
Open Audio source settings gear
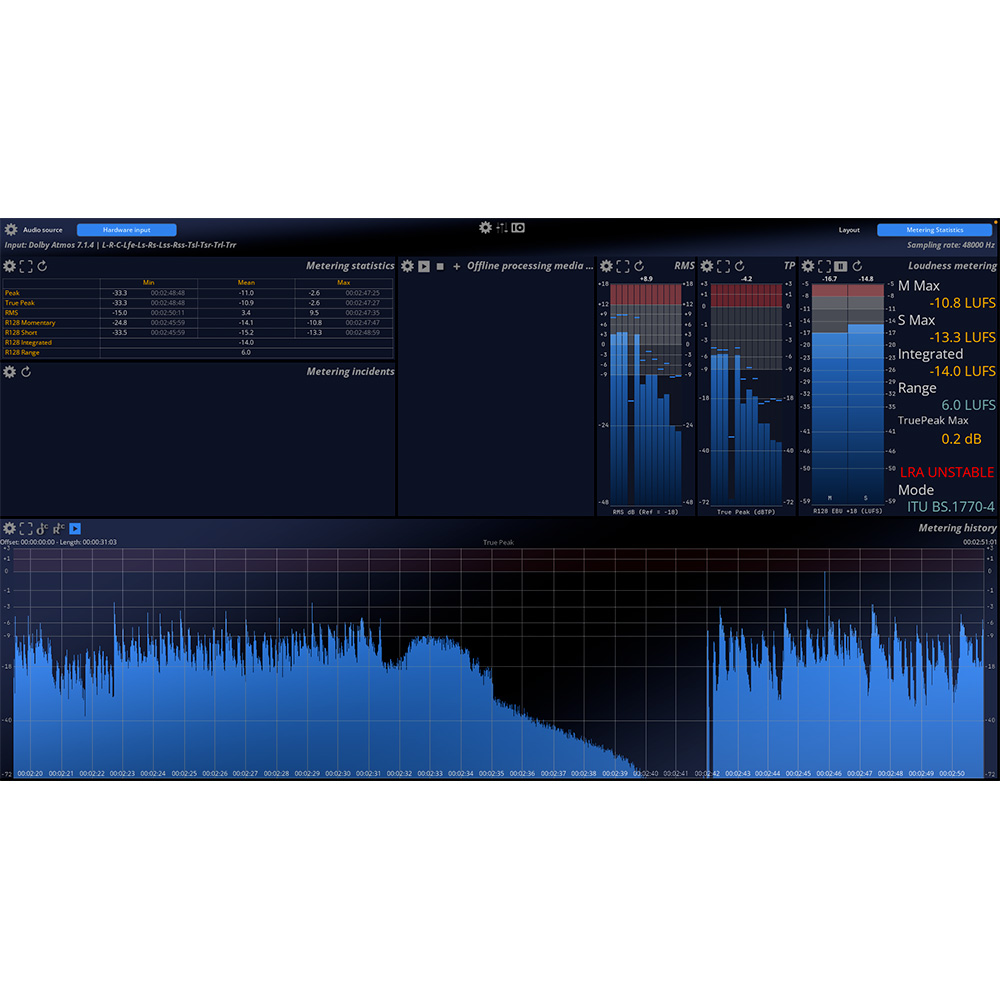pyautogui.click(x=11, y=230)
